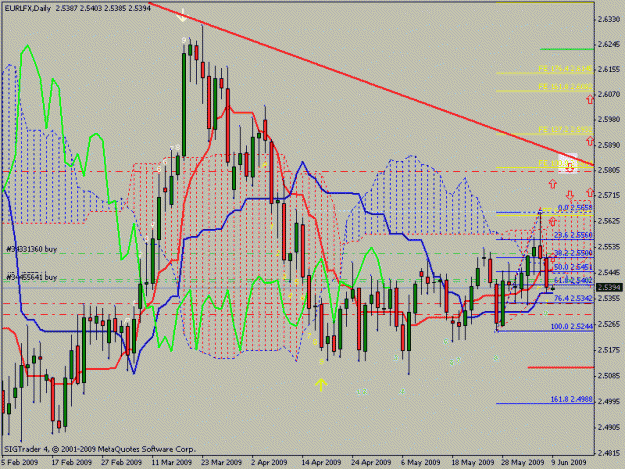Viewport: 625px width, 469px height.
Task: Click the '27 Feb 2009' date label
Action: coord(121,462)
